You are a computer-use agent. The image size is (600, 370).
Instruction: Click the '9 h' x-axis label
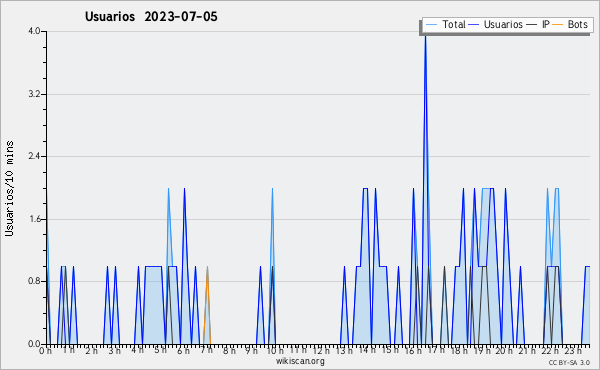(x=251, y=350)
